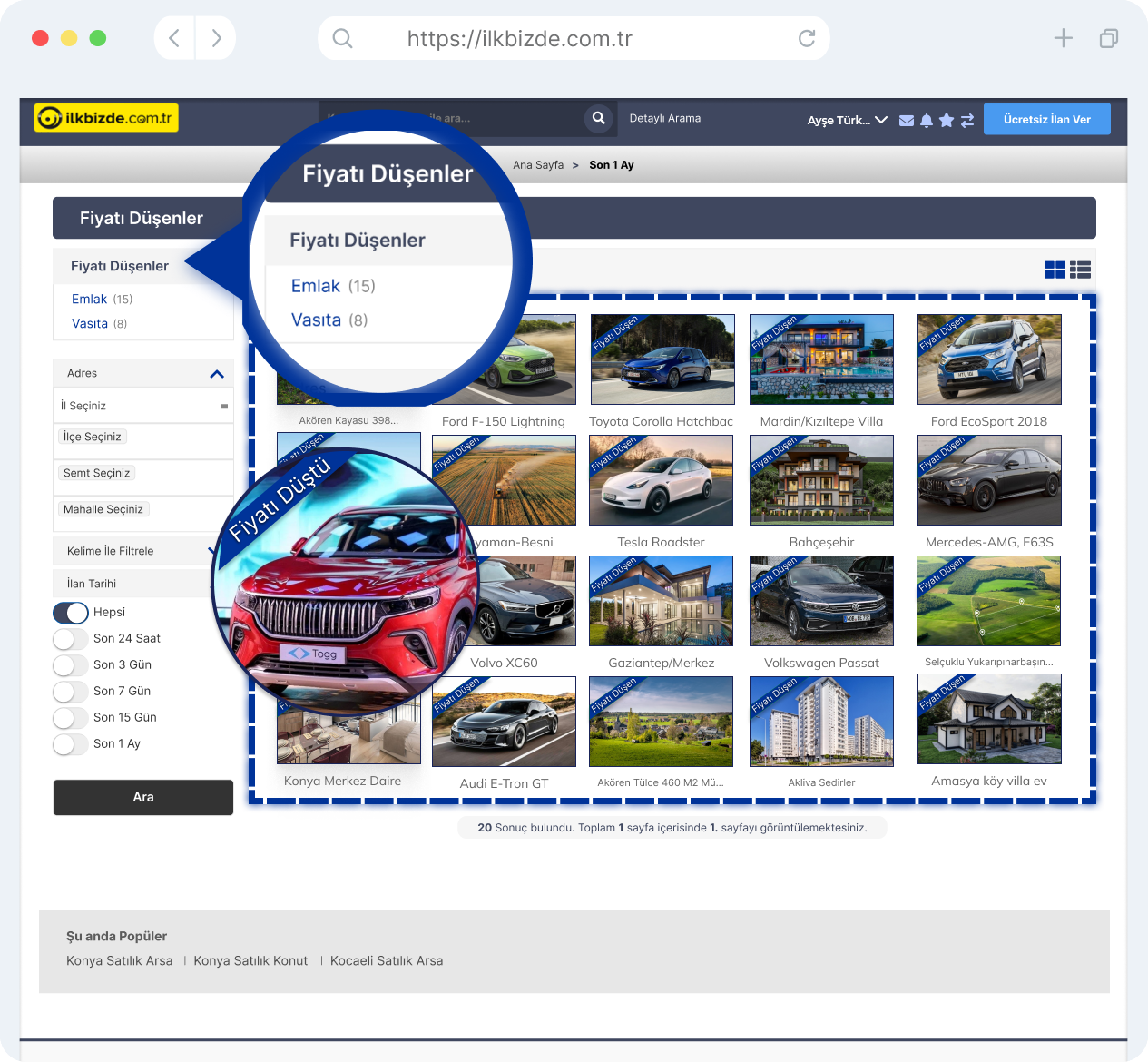Screen dimensions: 1148x1062
Task: Select the Emlak (15) category in sidebar list
Action: point(103,300)
